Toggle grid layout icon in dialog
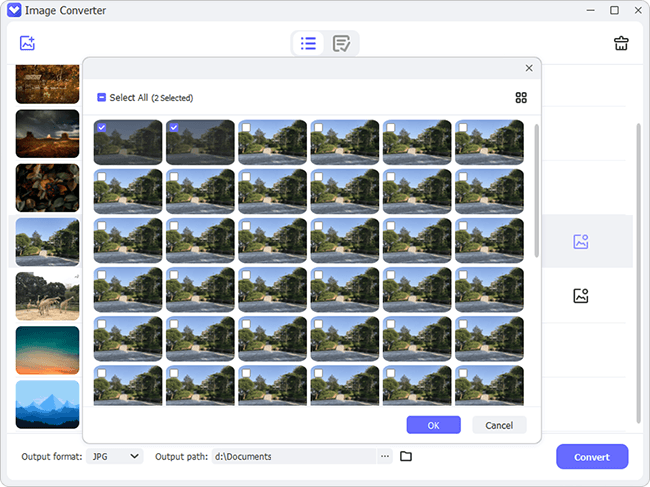Screen dimensions: 650x487 pos(521,98)
